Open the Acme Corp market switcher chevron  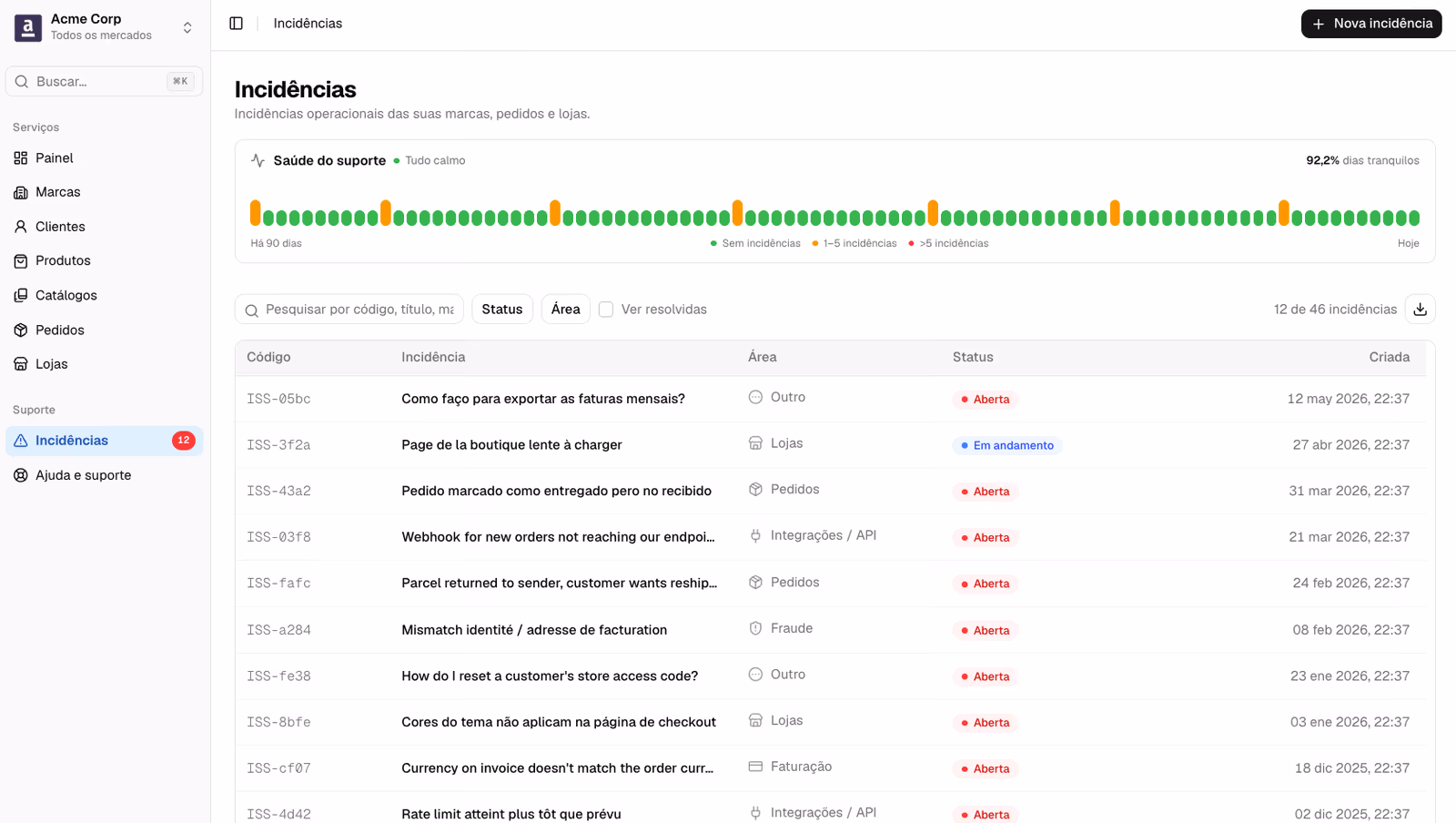click(x=187, y=27)
